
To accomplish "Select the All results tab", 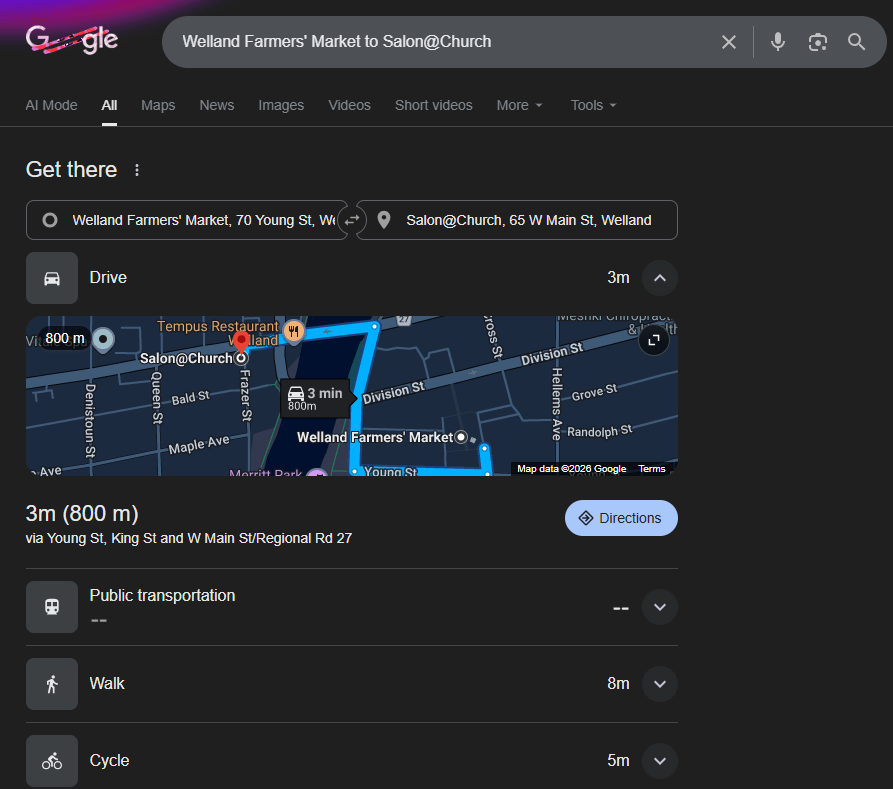I will click(x=109, y=105).
